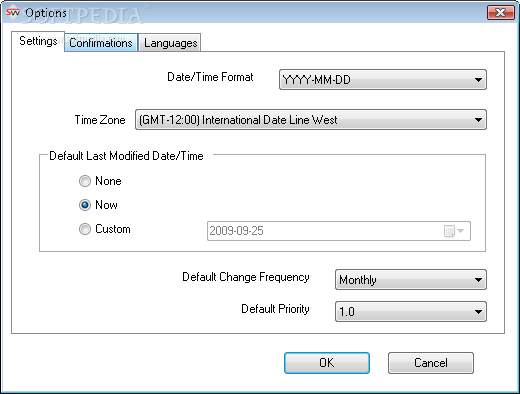Screen dimensions: 520x394
Task: Open the calendar picker icon in Custom date field
Action: pos(454,231)
